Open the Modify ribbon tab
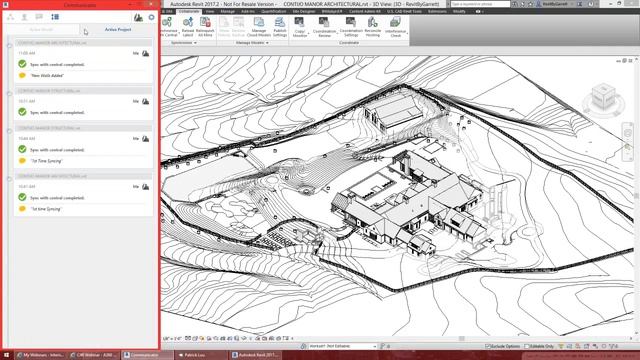This screenshot has height=360, width=640. pos(459,11)
